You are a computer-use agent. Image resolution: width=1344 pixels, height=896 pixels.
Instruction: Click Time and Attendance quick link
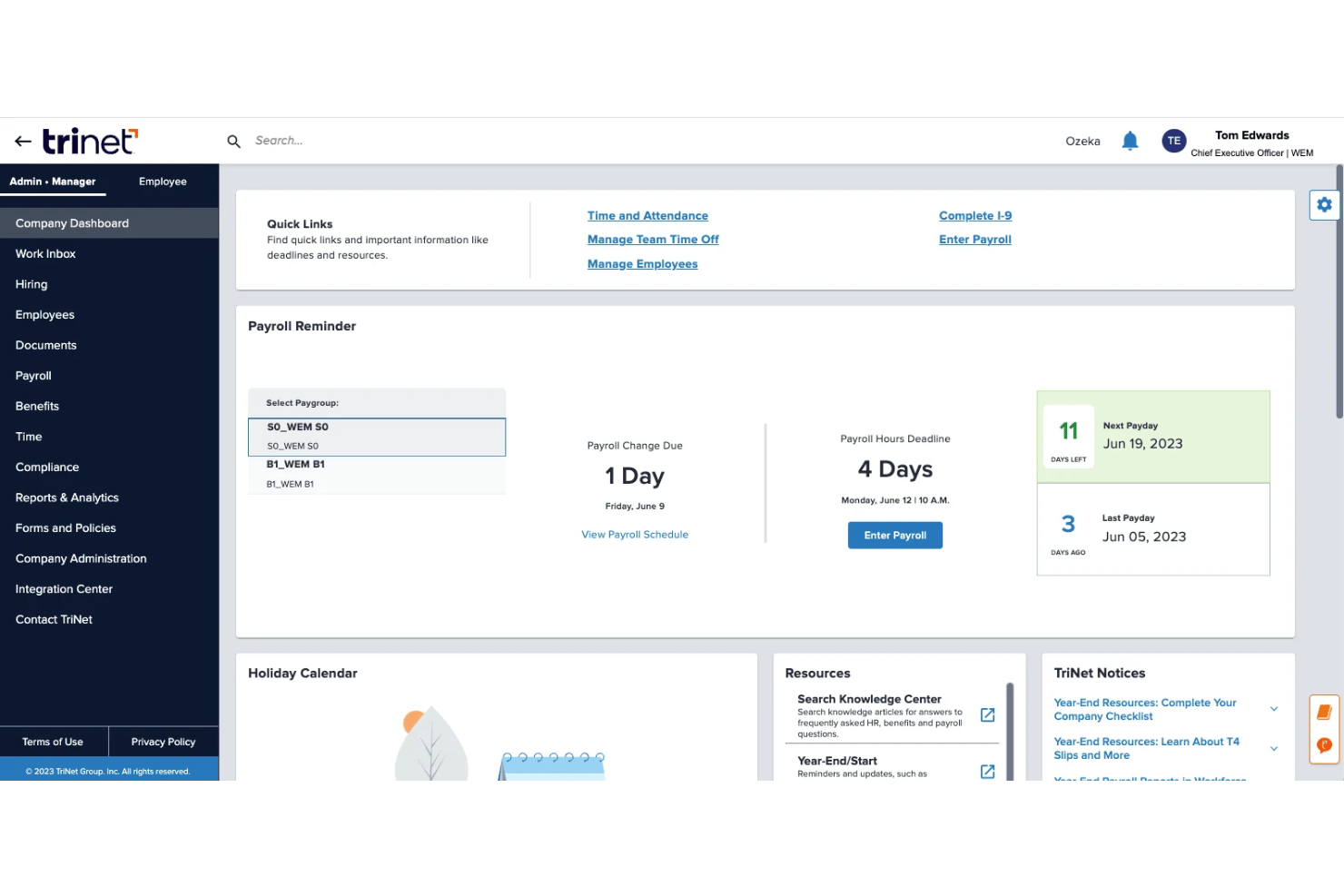point(647,216)
